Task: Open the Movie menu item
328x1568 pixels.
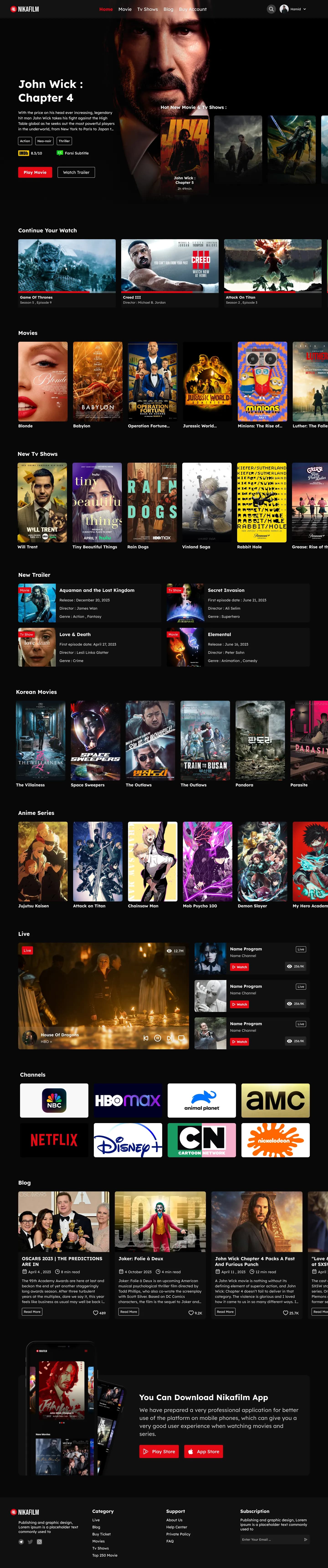Action: tap(125, 9)
